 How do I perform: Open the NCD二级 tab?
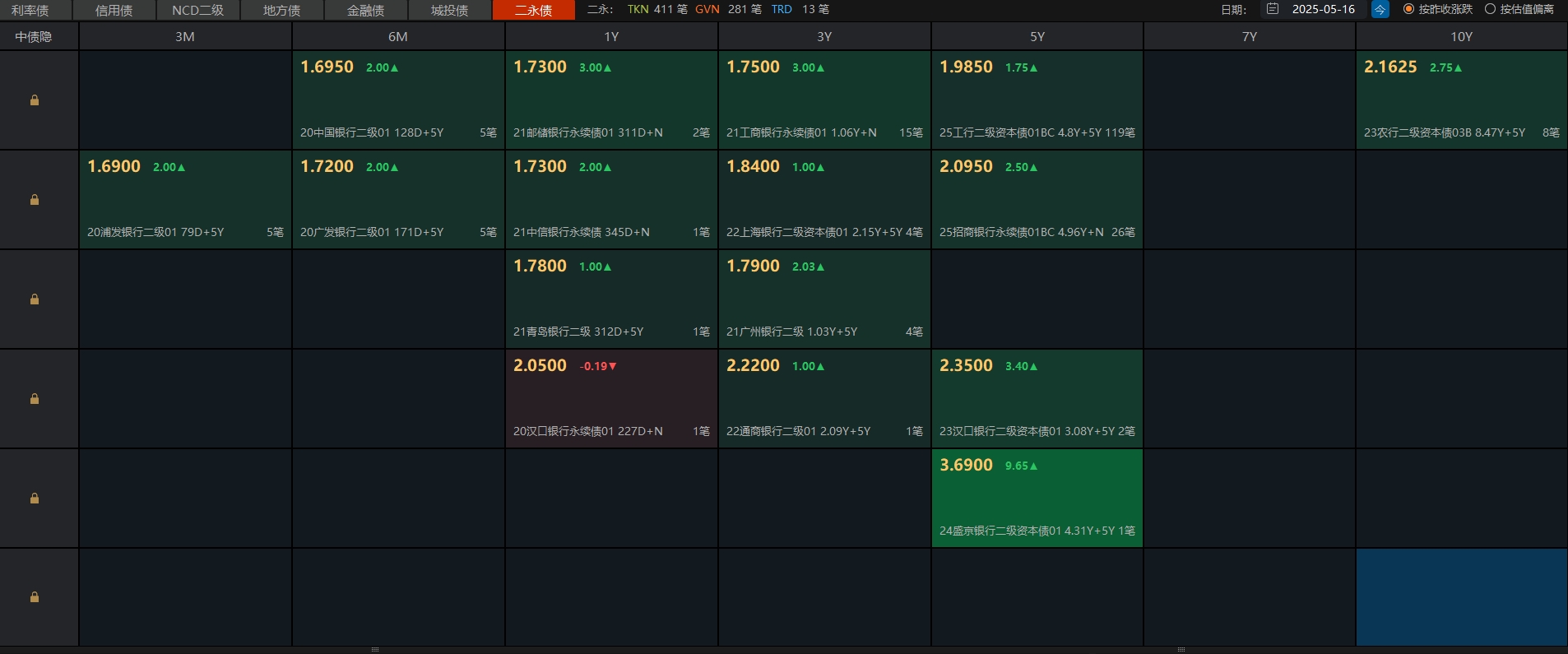click(x=198, y=10)
